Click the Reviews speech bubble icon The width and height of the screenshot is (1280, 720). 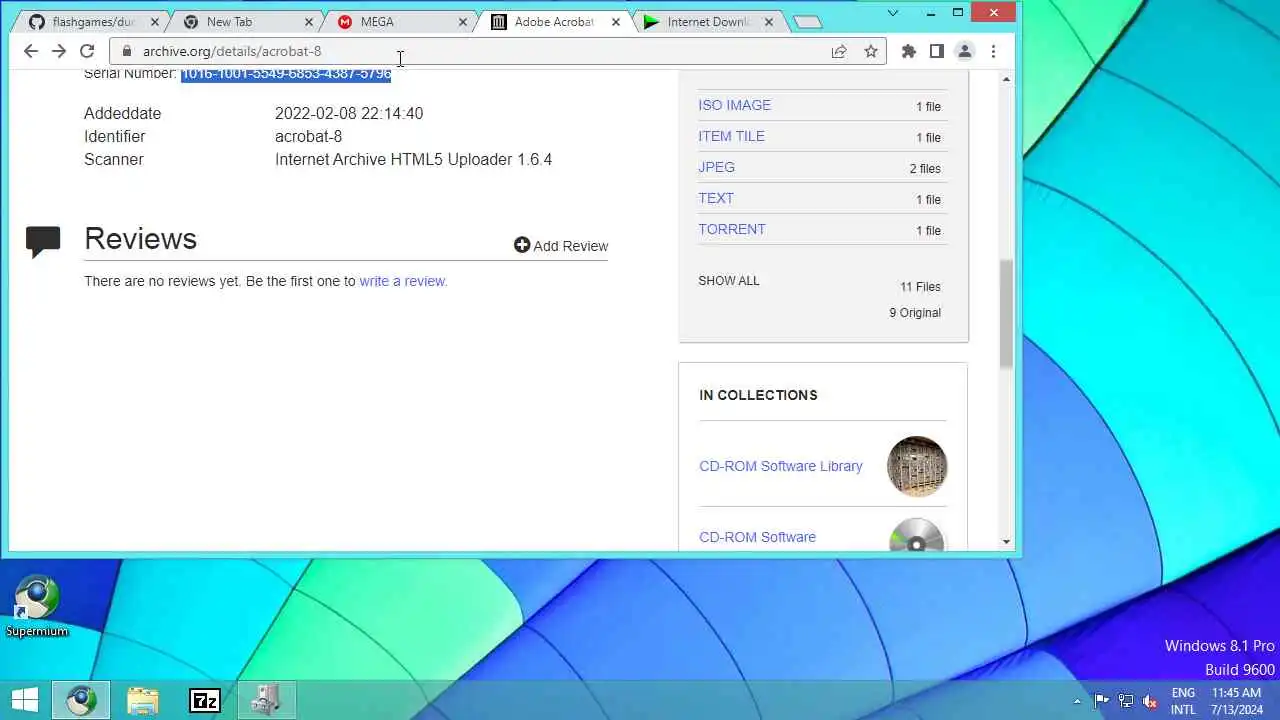43,242
